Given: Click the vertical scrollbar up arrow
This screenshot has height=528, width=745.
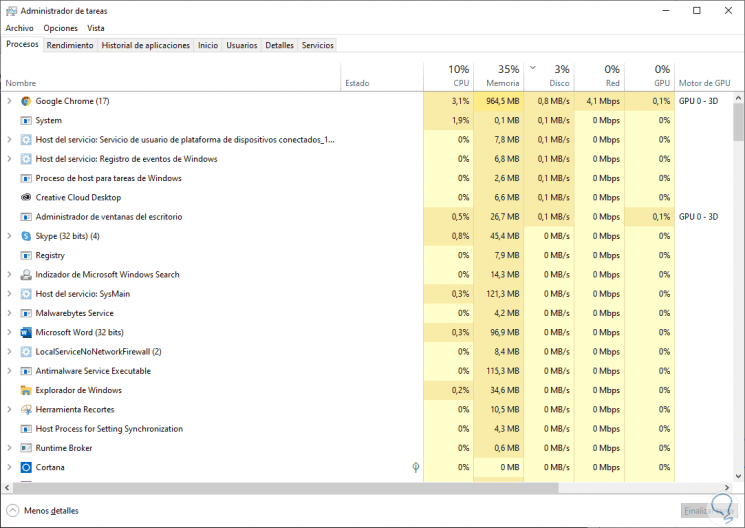Looking at the screenshot, I should 738,98.
